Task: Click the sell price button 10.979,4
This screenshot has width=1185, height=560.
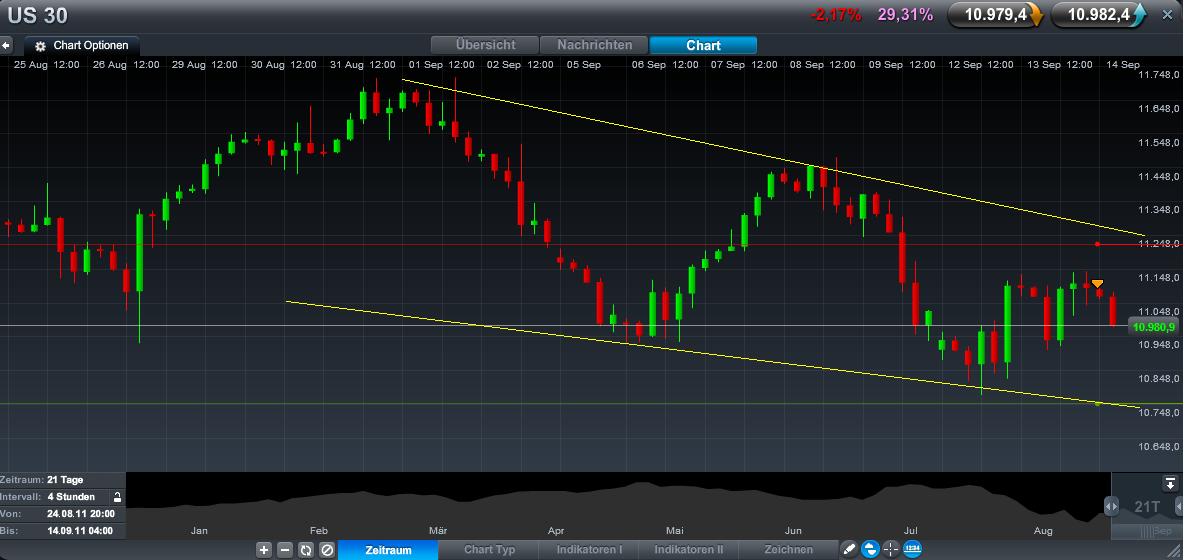Action: coord(996,14)
